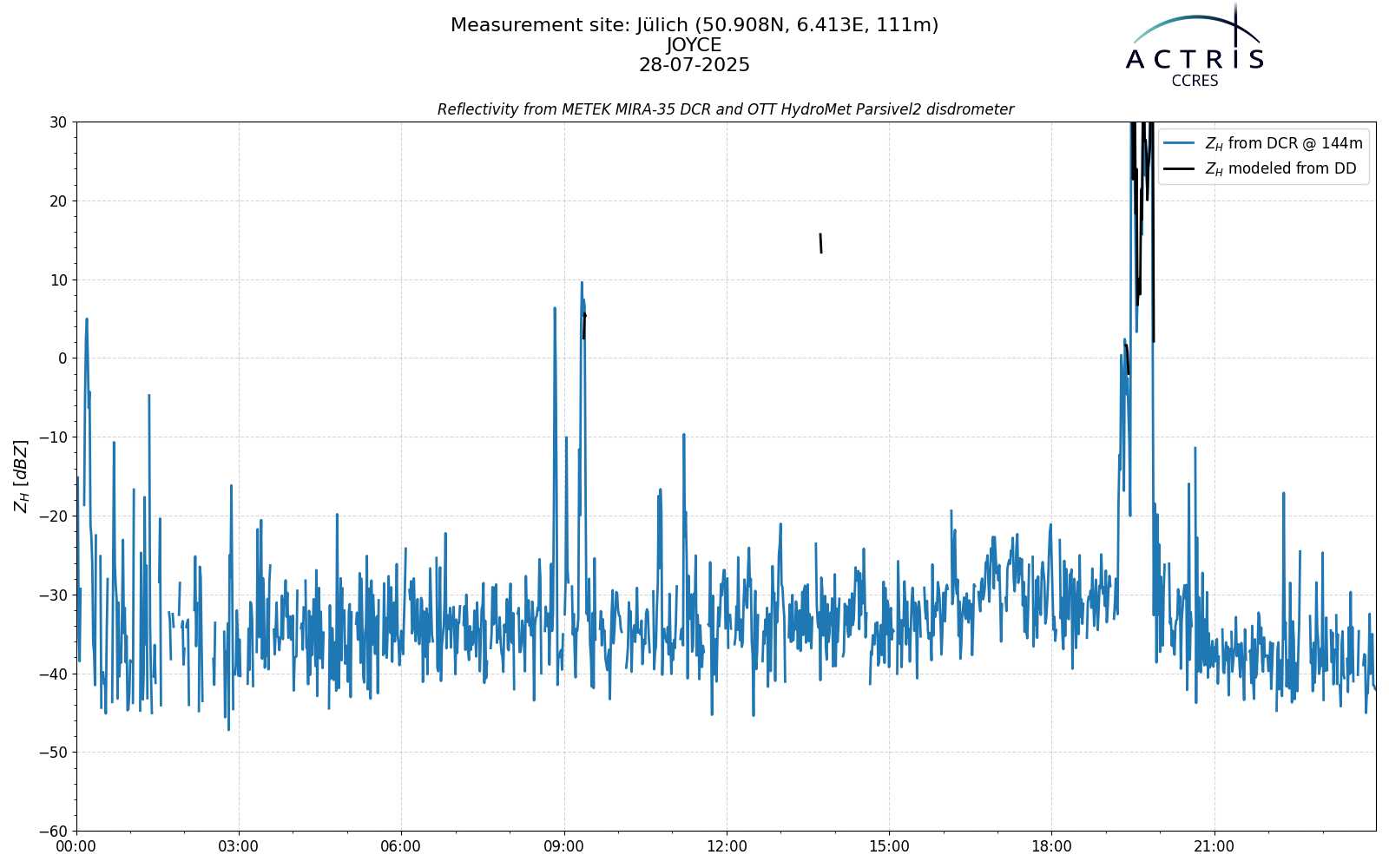The image size is (1389, 868).
Task: Click the 12:00 x-axis tick label
Action: coord(727,846)
